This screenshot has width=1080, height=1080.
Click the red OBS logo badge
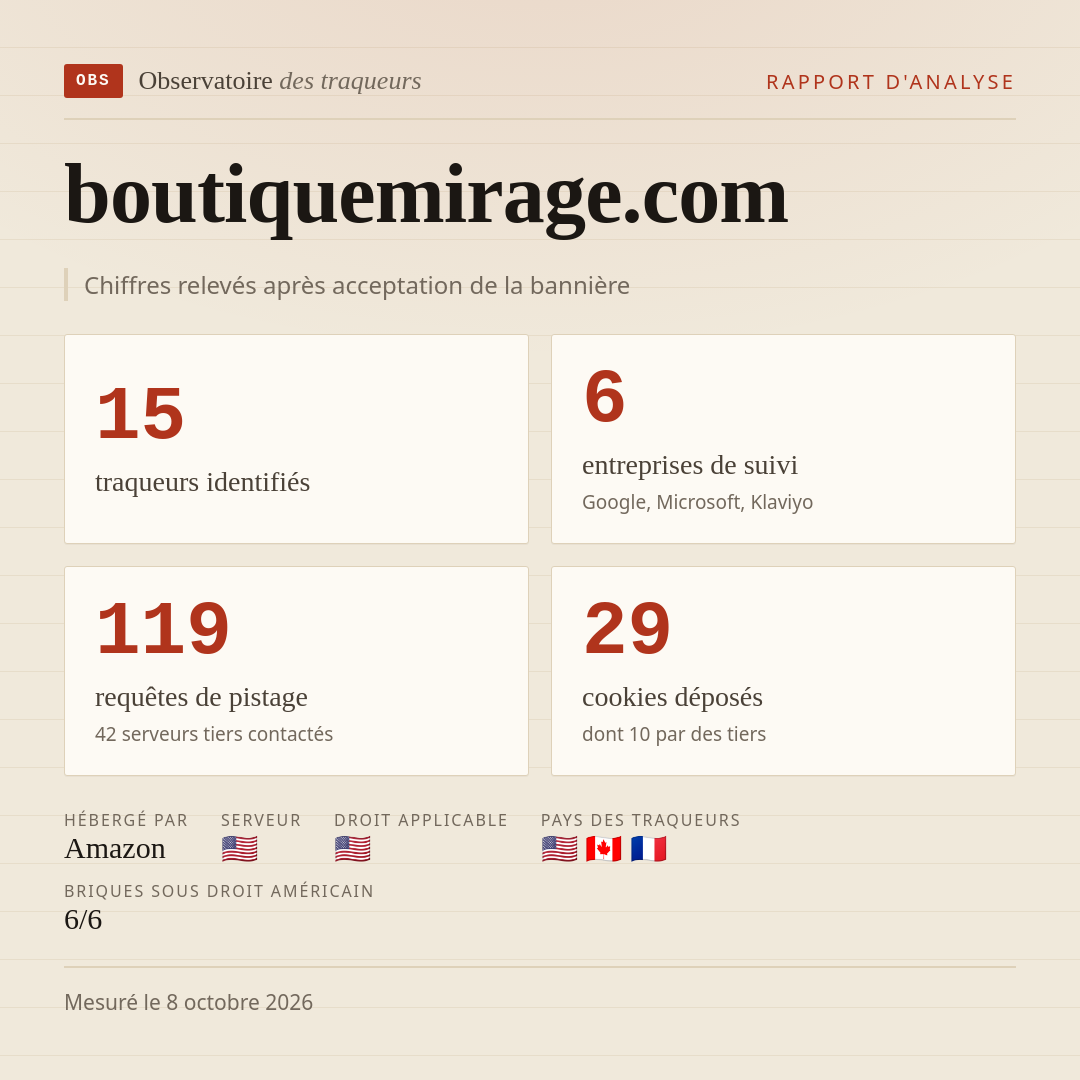pos(94,81)
